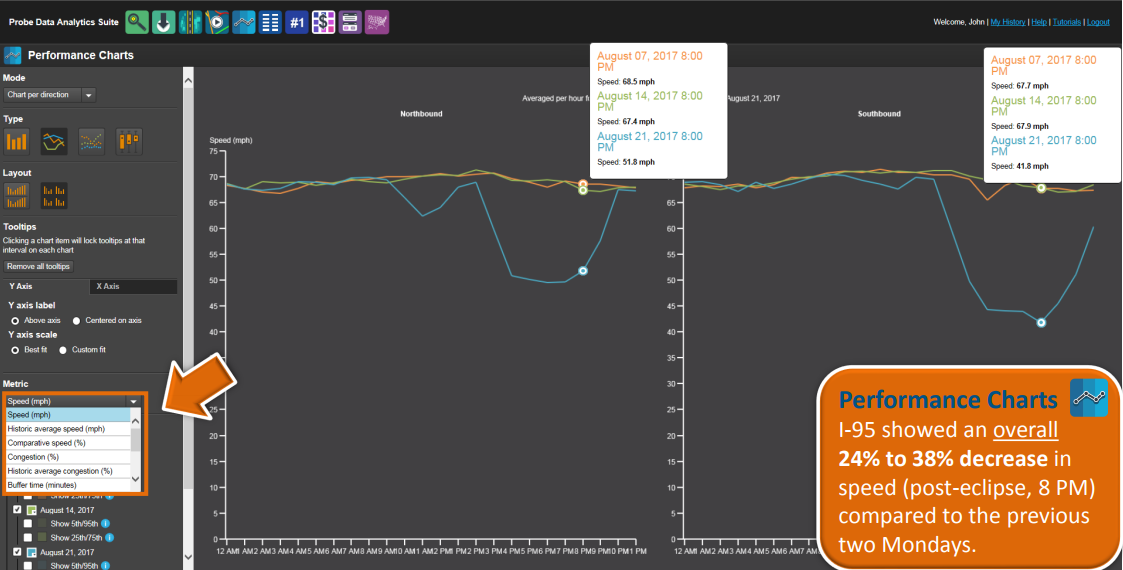Image resolution: width=1123 pixels, height=570 pixels.
Task: Pick the side-by-side grid layout icon
Action: click(53, 195)
